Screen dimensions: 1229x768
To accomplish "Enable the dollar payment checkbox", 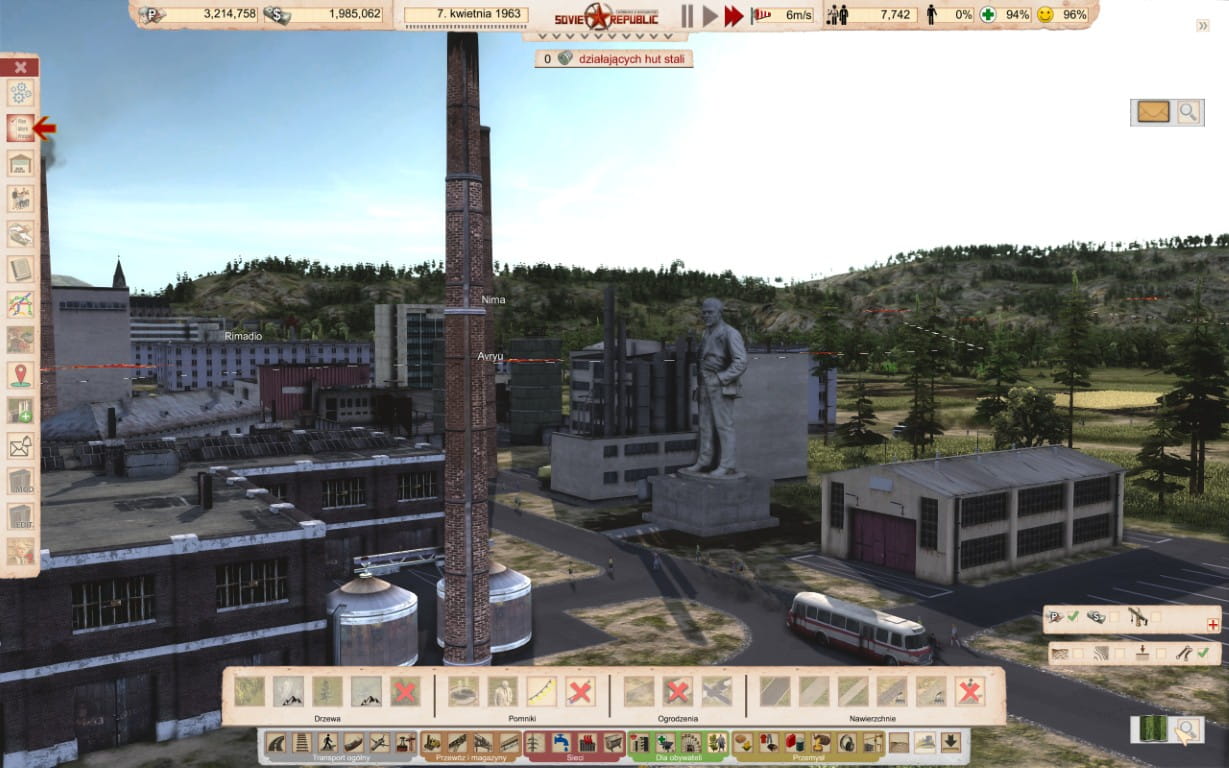I will click(1114, 618).
